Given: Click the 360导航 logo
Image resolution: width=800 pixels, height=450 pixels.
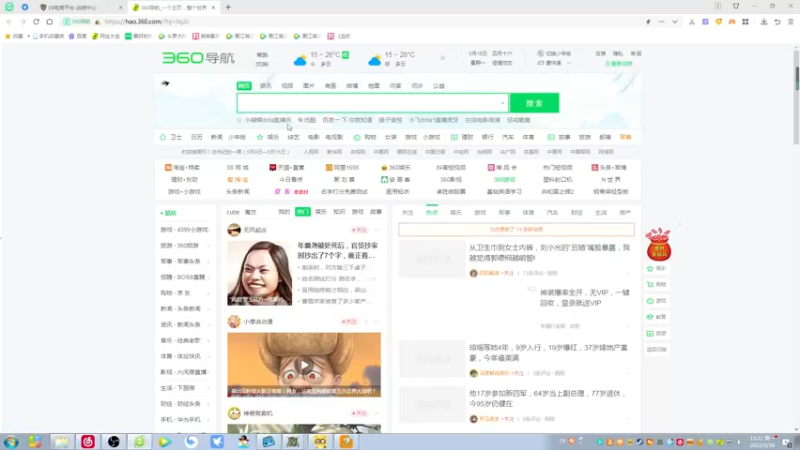Looking at the screenshot, I should [x=198, y=58].
